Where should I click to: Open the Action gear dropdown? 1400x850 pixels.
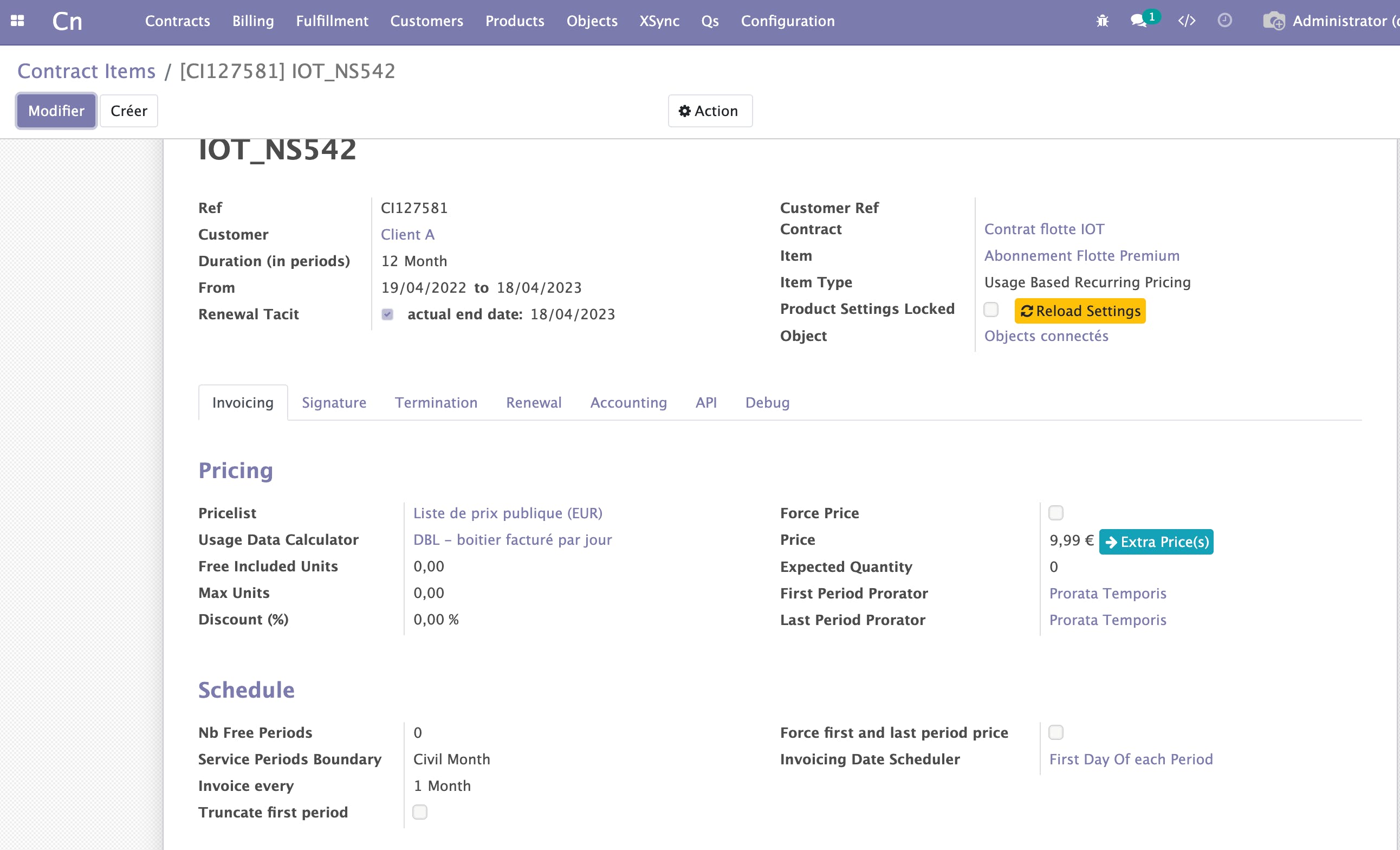(x=710, y=111)
